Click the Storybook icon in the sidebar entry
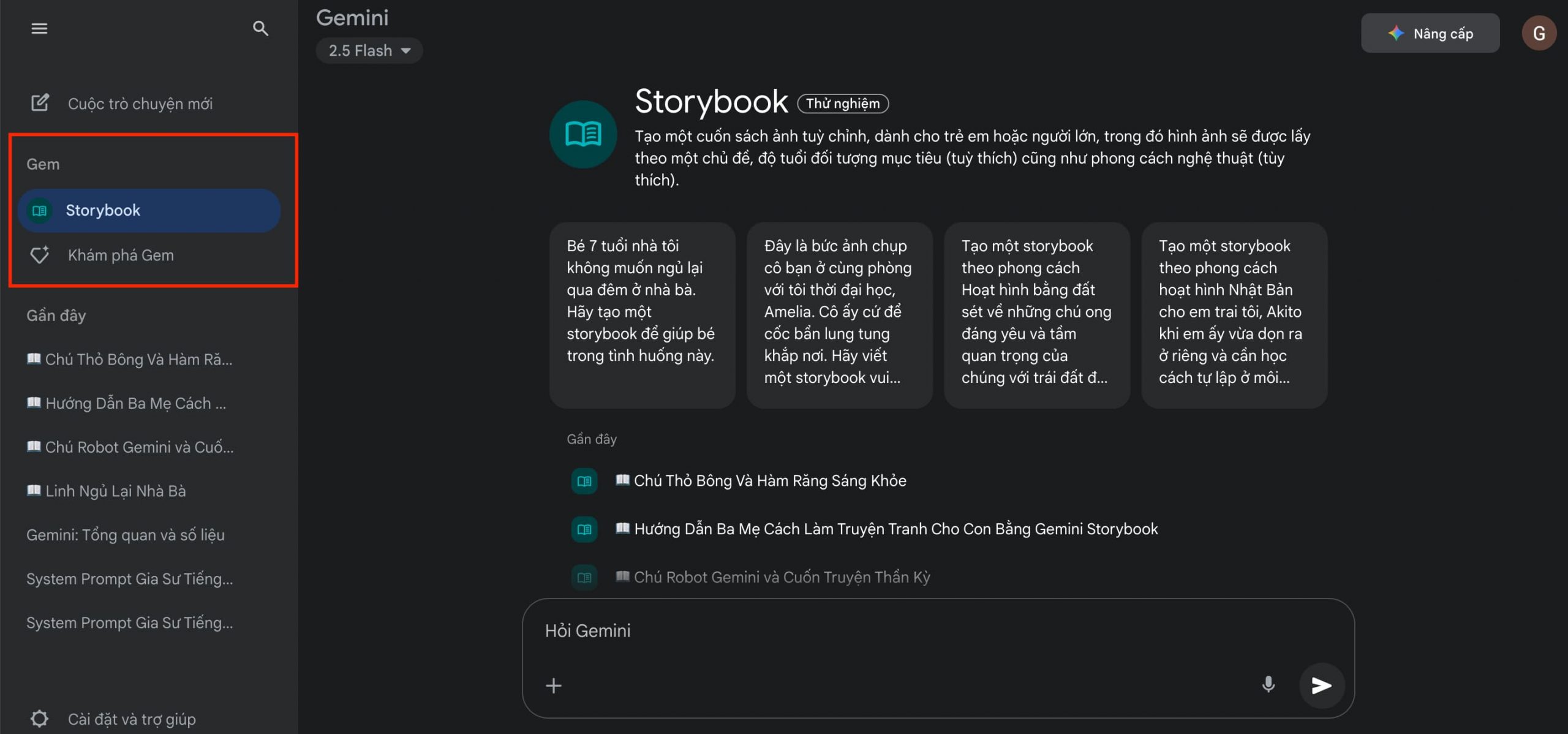 pyautogui.click(x=40, y=211)
